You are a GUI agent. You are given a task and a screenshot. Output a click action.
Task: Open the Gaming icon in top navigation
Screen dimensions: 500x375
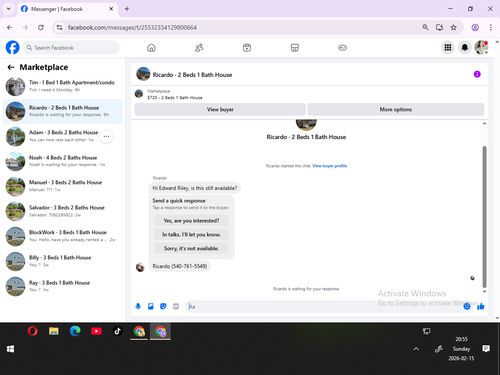pyautogui.click(x=342, y=48)
